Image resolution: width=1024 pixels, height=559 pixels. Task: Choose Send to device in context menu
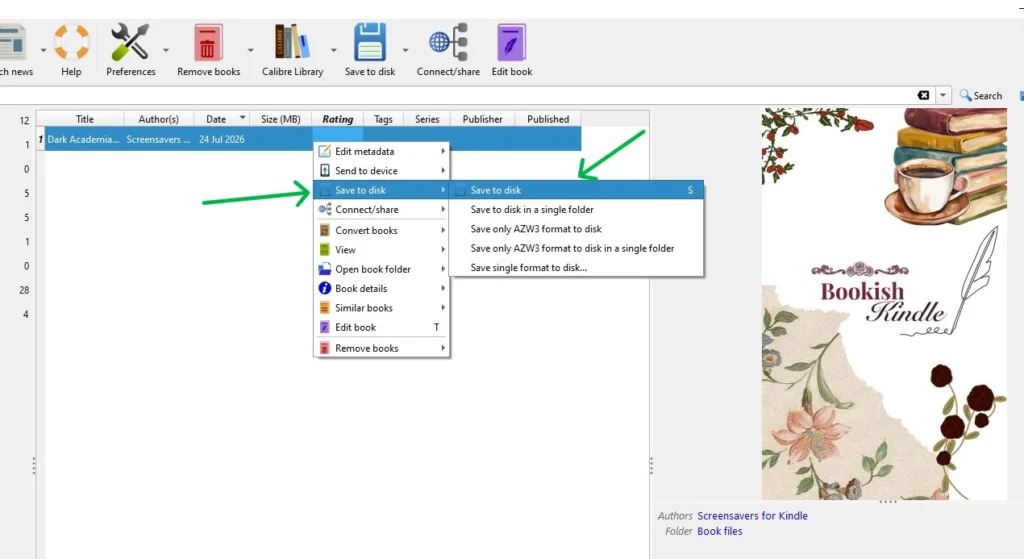[382, 170]
